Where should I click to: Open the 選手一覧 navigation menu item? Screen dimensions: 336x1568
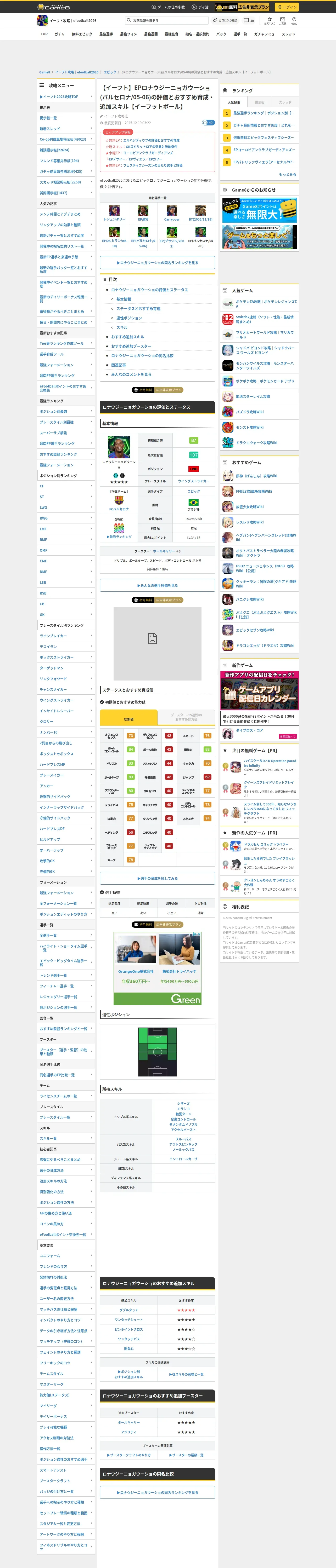point(240,34)
